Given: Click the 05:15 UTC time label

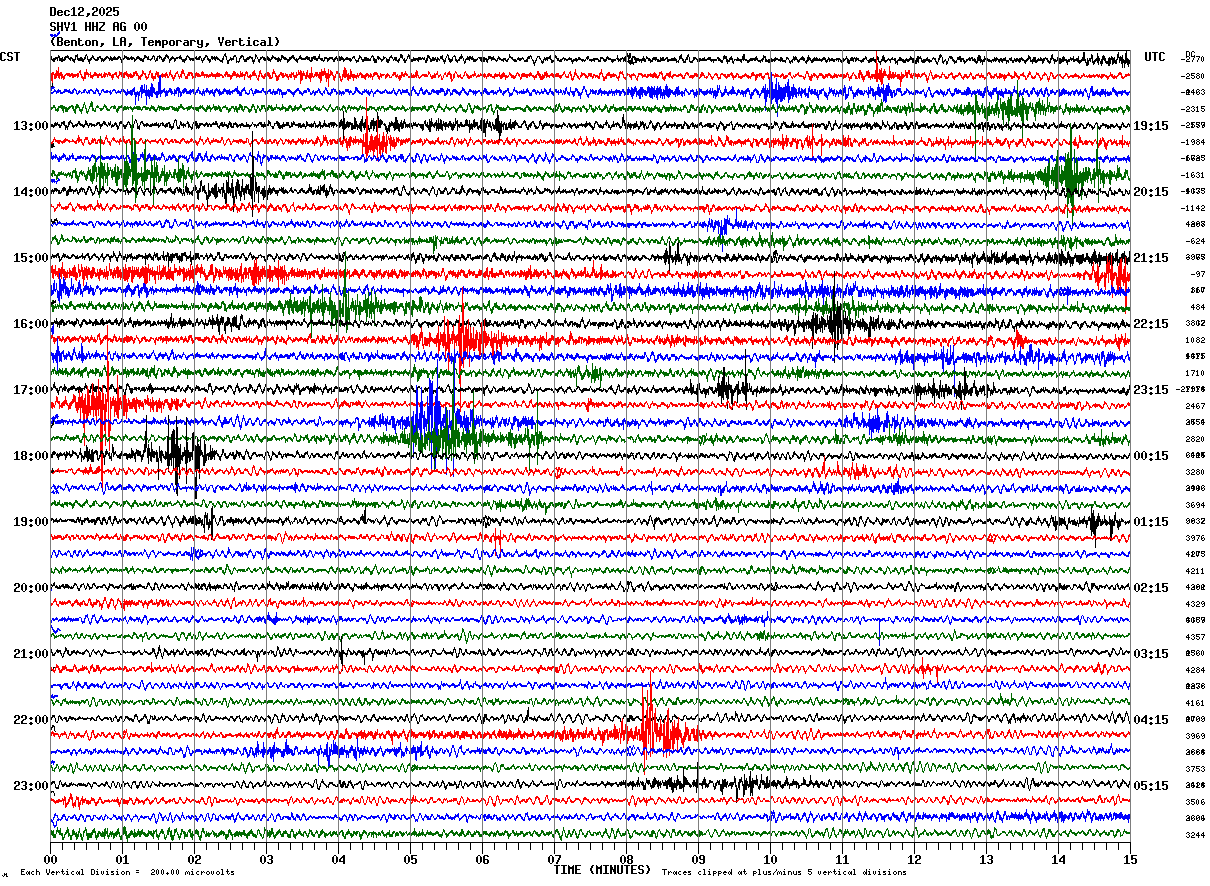Looking at the screenshot, I should pyautogui.click(x=1151, y=786).
